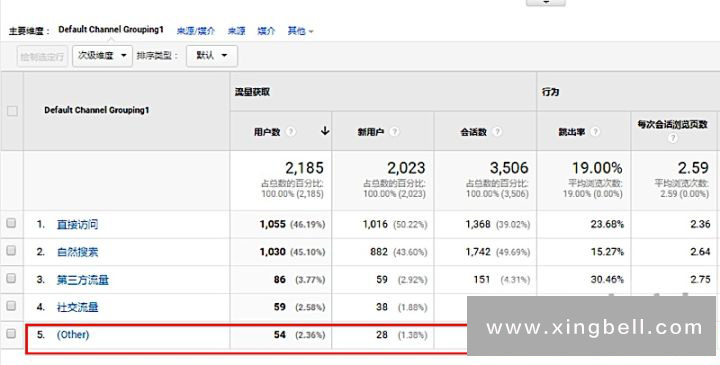This screenshot has height=365, width=720.
Task: Click the Default Channel Grouping1 table column header
Action: pyautogui.click(x=97, y=110)
